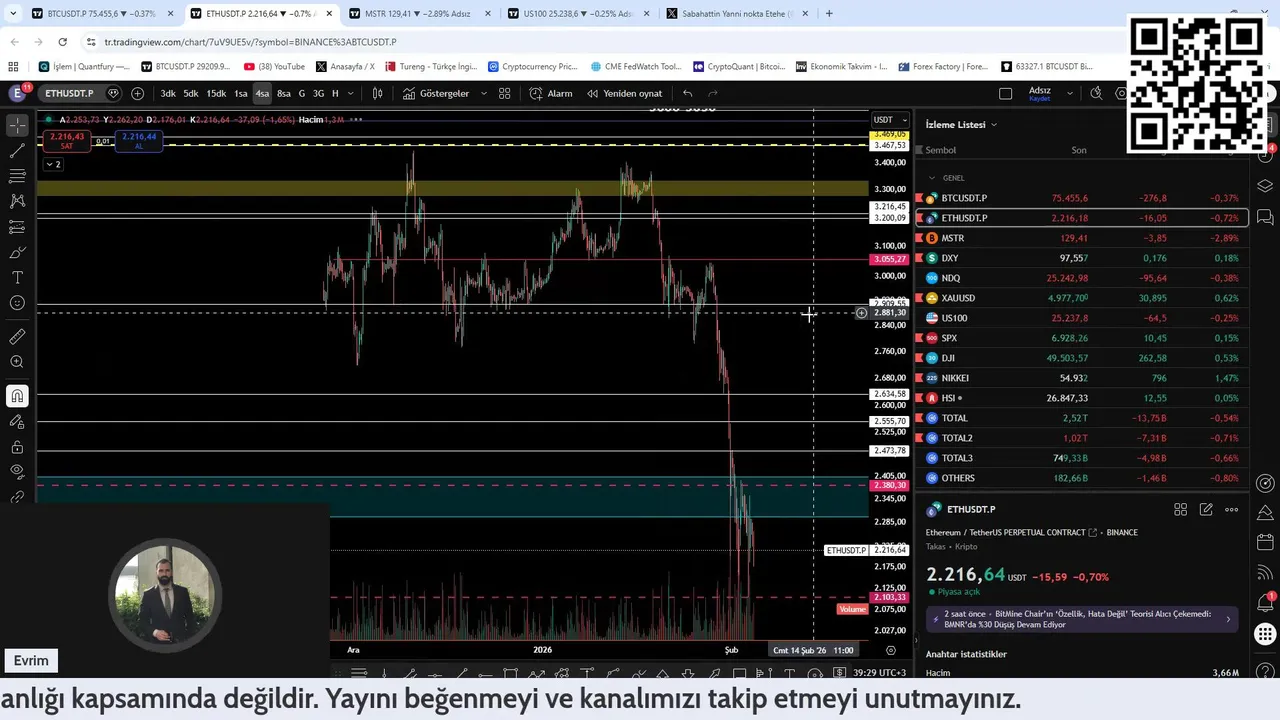1280x720 pixels.
Task: Select the zoom-in tool
Action: coord(17,362)
